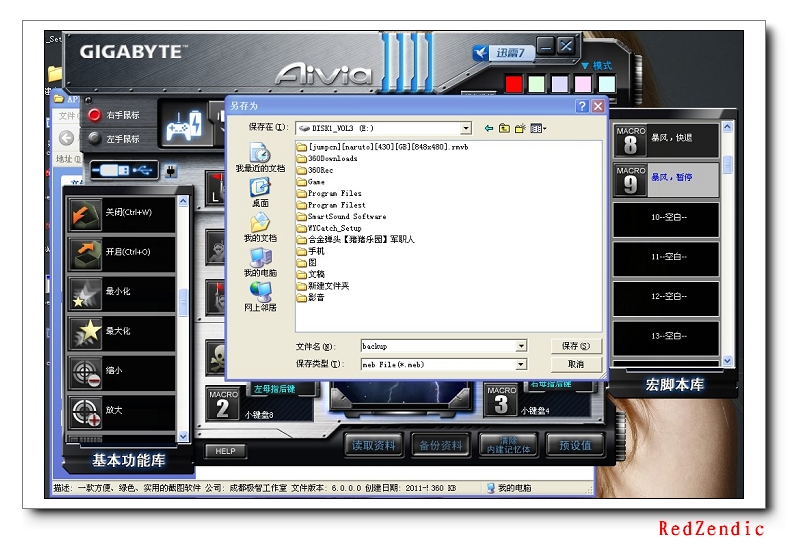Screen dimensions: 788x549
Task: Click the MACRO 3 button icon
Action: tap(501, 400)
